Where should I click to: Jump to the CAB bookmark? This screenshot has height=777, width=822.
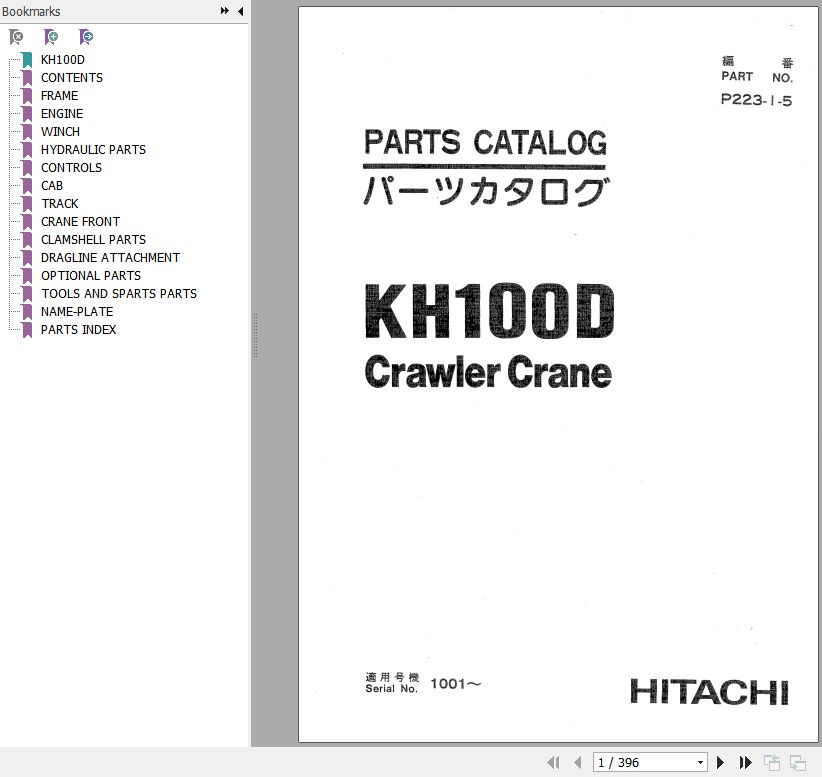coord(52,186)
